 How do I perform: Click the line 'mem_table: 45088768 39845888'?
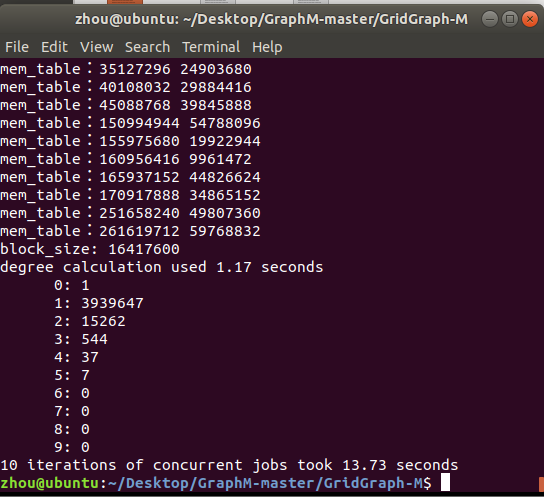tap(126, 105)
